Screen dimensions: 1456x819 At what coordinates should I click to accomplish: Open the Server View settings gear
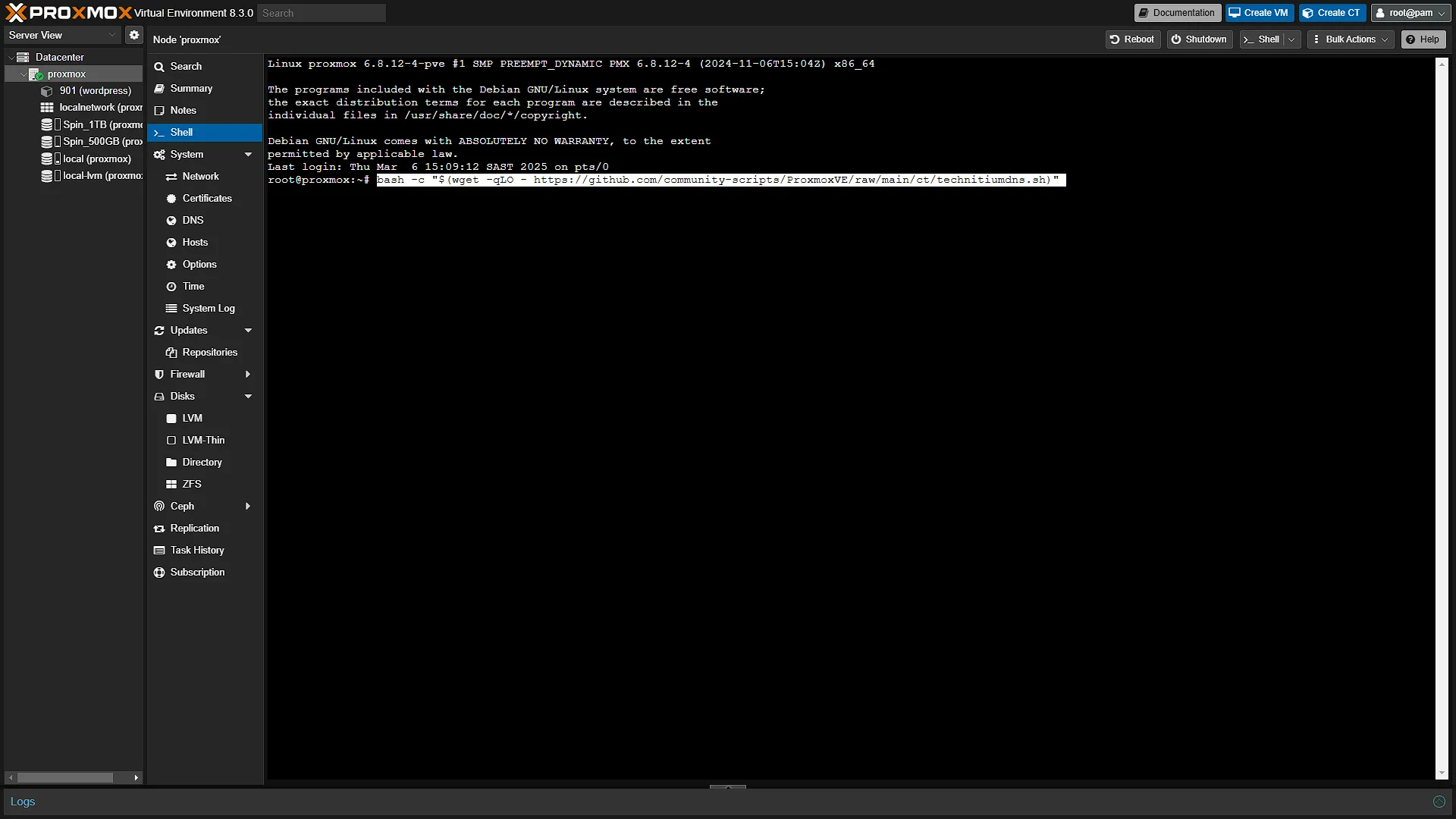(x=134, y=35)
